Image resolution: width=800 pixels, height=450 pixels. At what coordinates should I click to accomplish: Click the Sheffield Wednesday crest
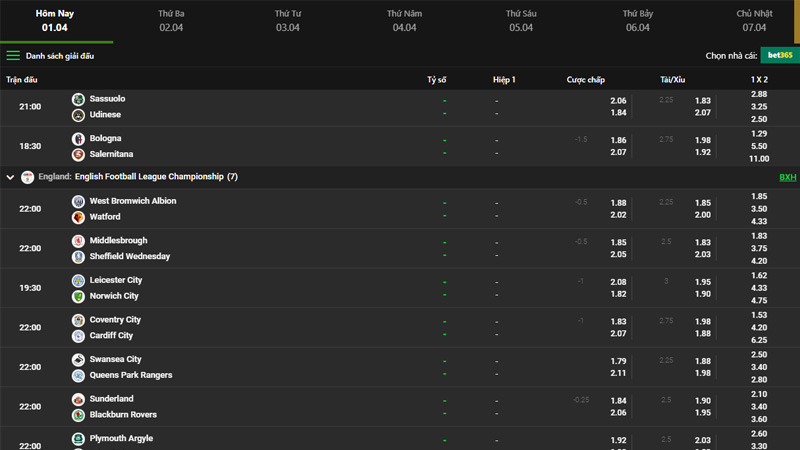pyautogui.click(x=78, y=257)
